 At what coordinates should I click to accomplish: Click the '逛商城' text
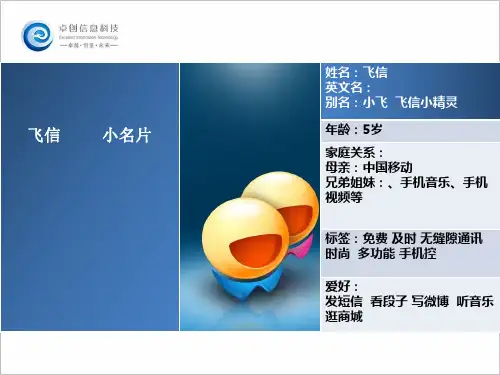[x=344, y=316]
